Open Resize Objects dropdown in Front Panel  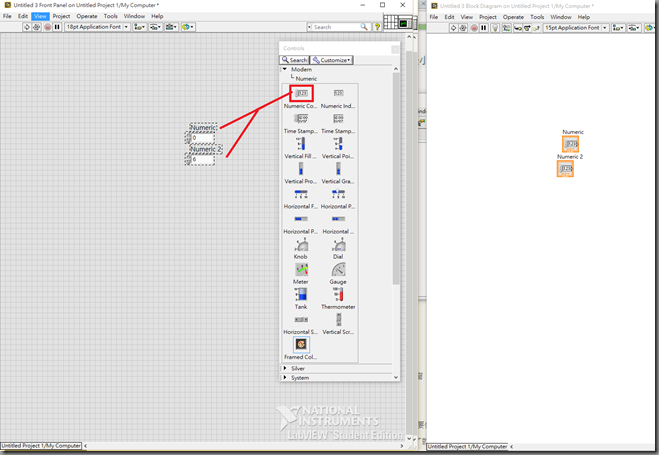click(171, 27)
